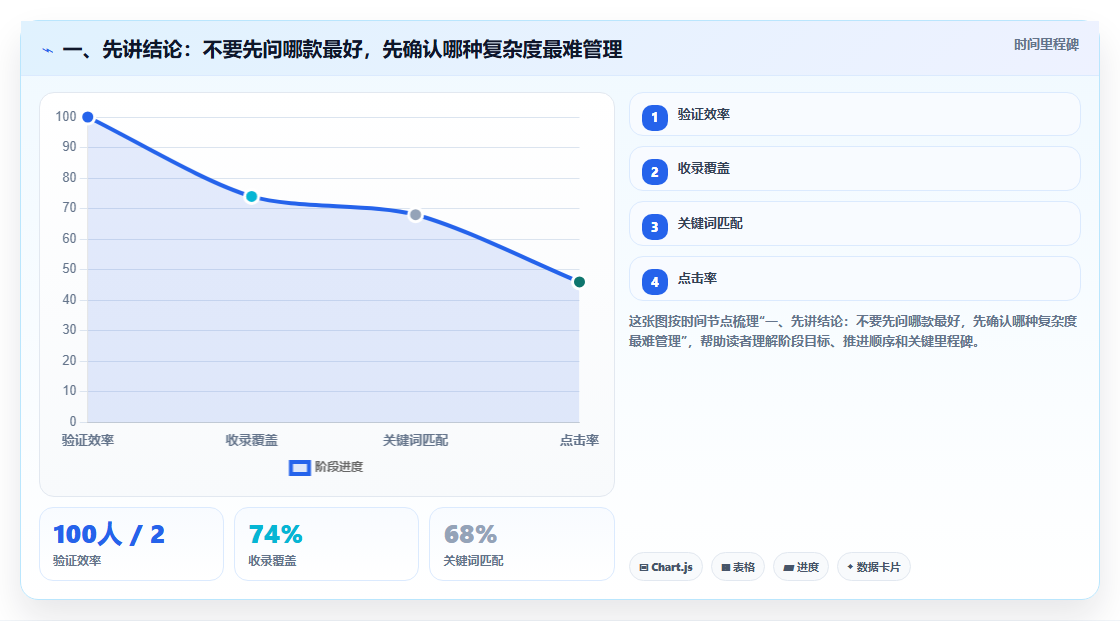Image resolution: width=1120 pixels, height=621 pixels.
Task: Click the 68% 关键词匹配 stat card
Action: [522, 545]
